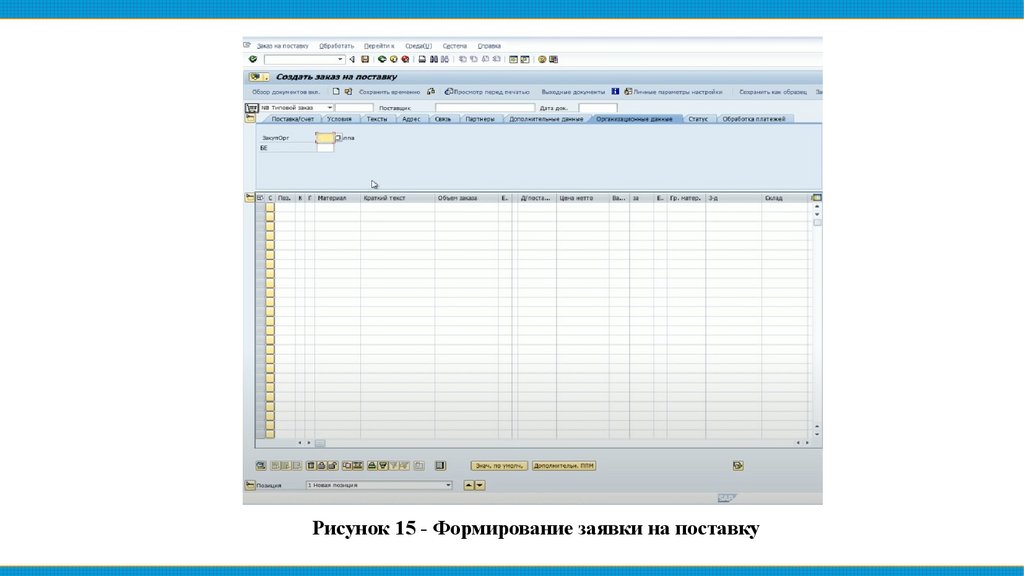Click the Знач. по умолч. button
This screenshot has height=576, width=1024.
(x=499, y=466)
